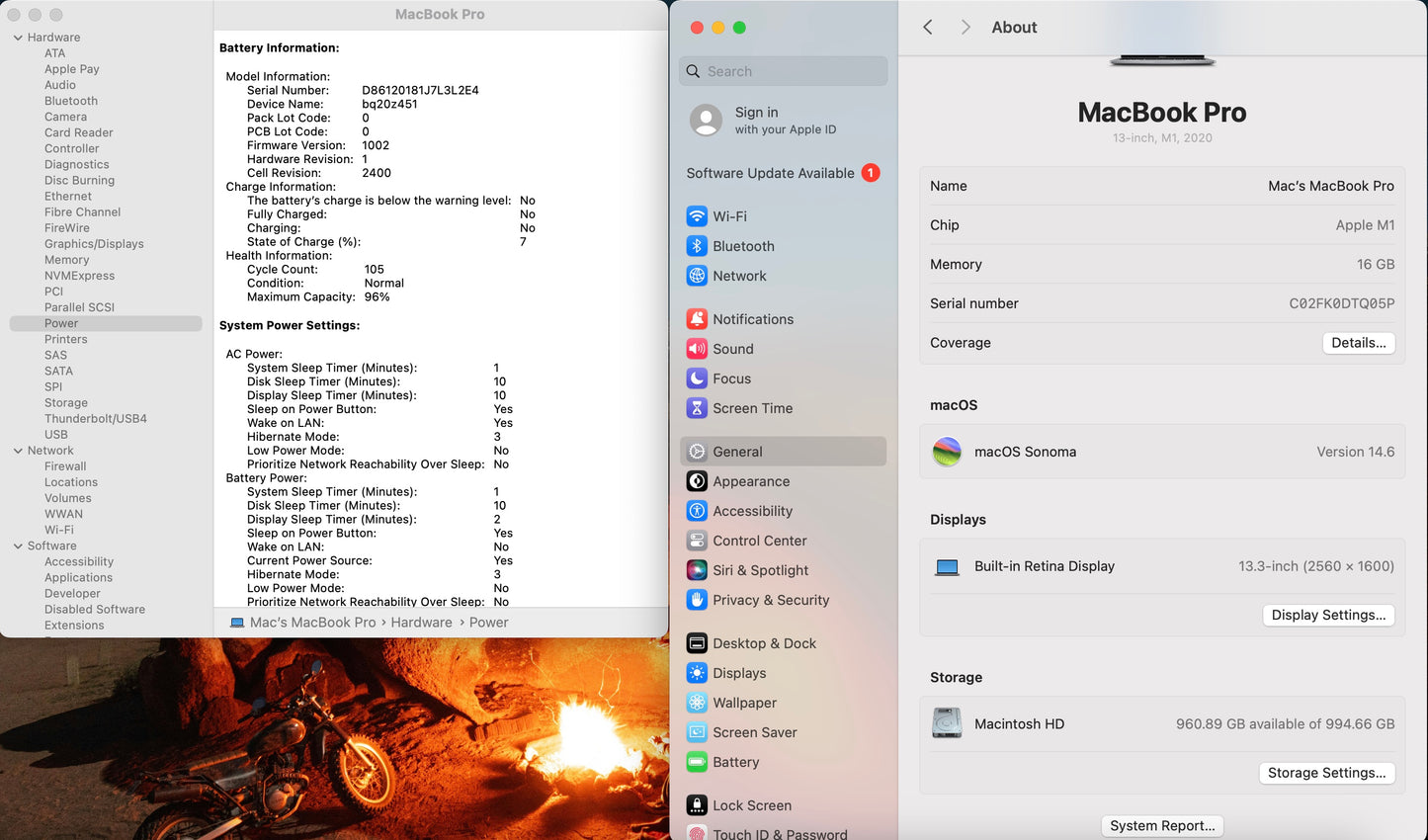
Task: Select the Siri & Spotlight icon
Action: coord(697,570)
